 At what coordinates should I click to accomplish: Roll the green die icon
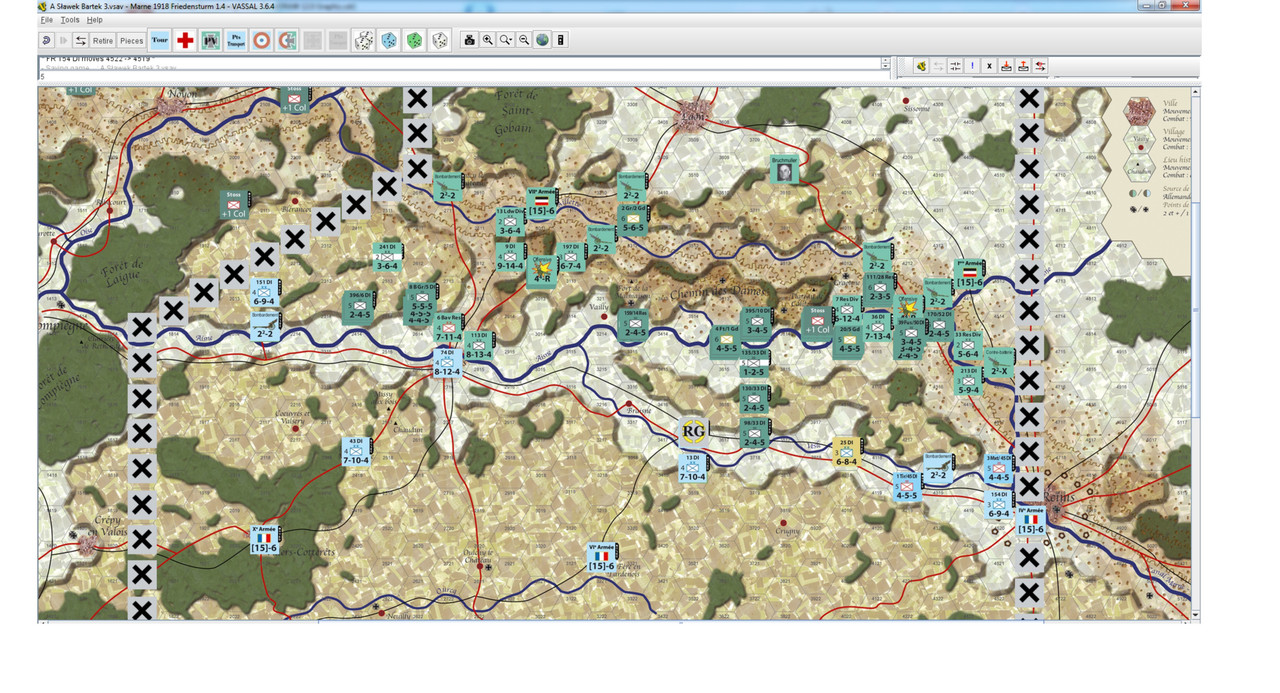point(414,40)
